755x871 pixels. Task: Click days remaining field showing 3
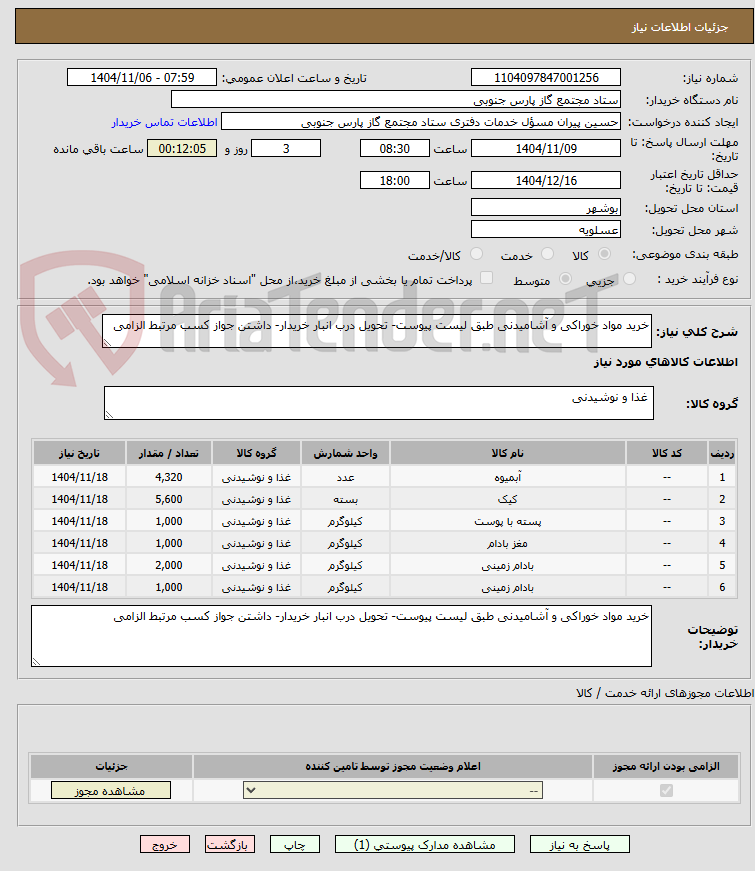coord(286,148)
